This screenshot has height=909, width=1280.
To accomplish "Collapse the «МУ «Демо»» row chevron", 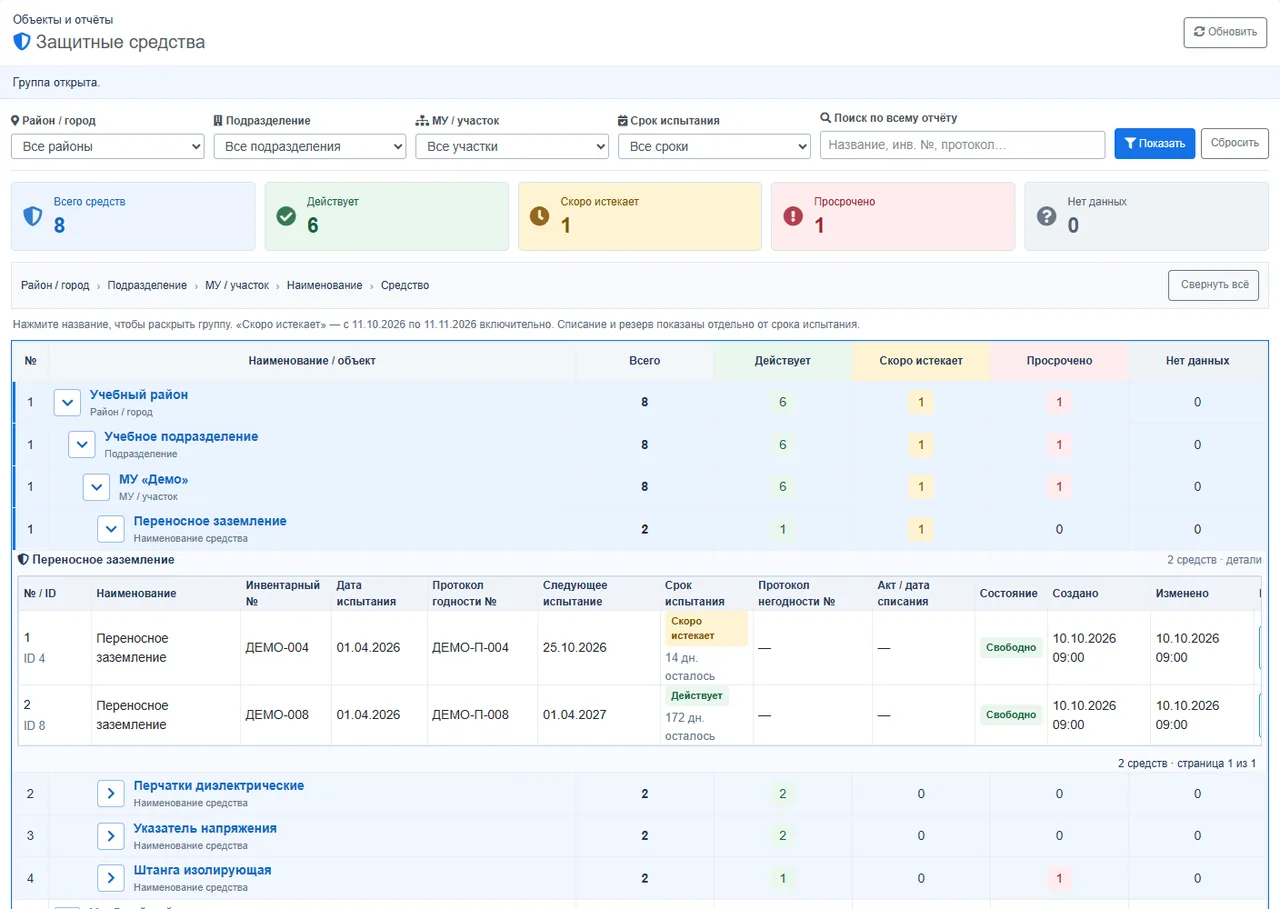I will (96, 487).
